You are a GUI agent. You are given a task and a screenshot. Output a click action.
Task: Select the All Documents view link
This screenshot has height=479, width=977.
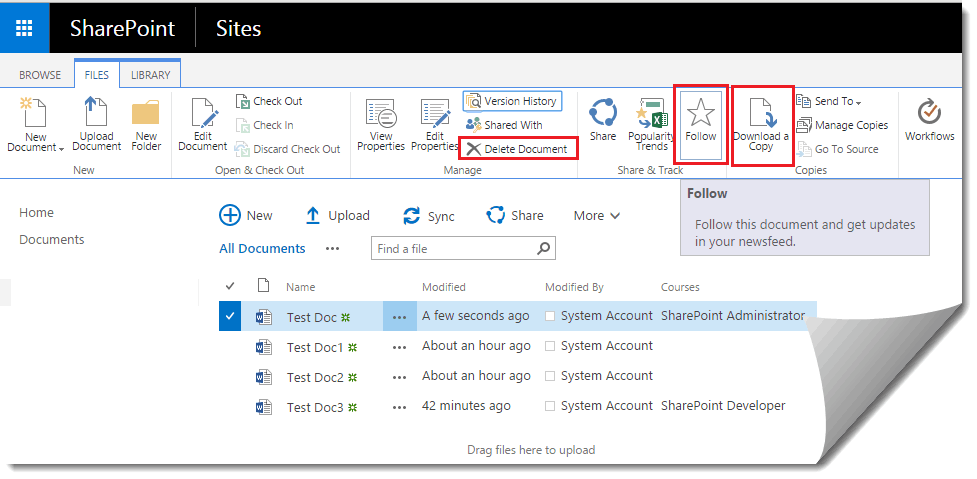click(262, 249)
